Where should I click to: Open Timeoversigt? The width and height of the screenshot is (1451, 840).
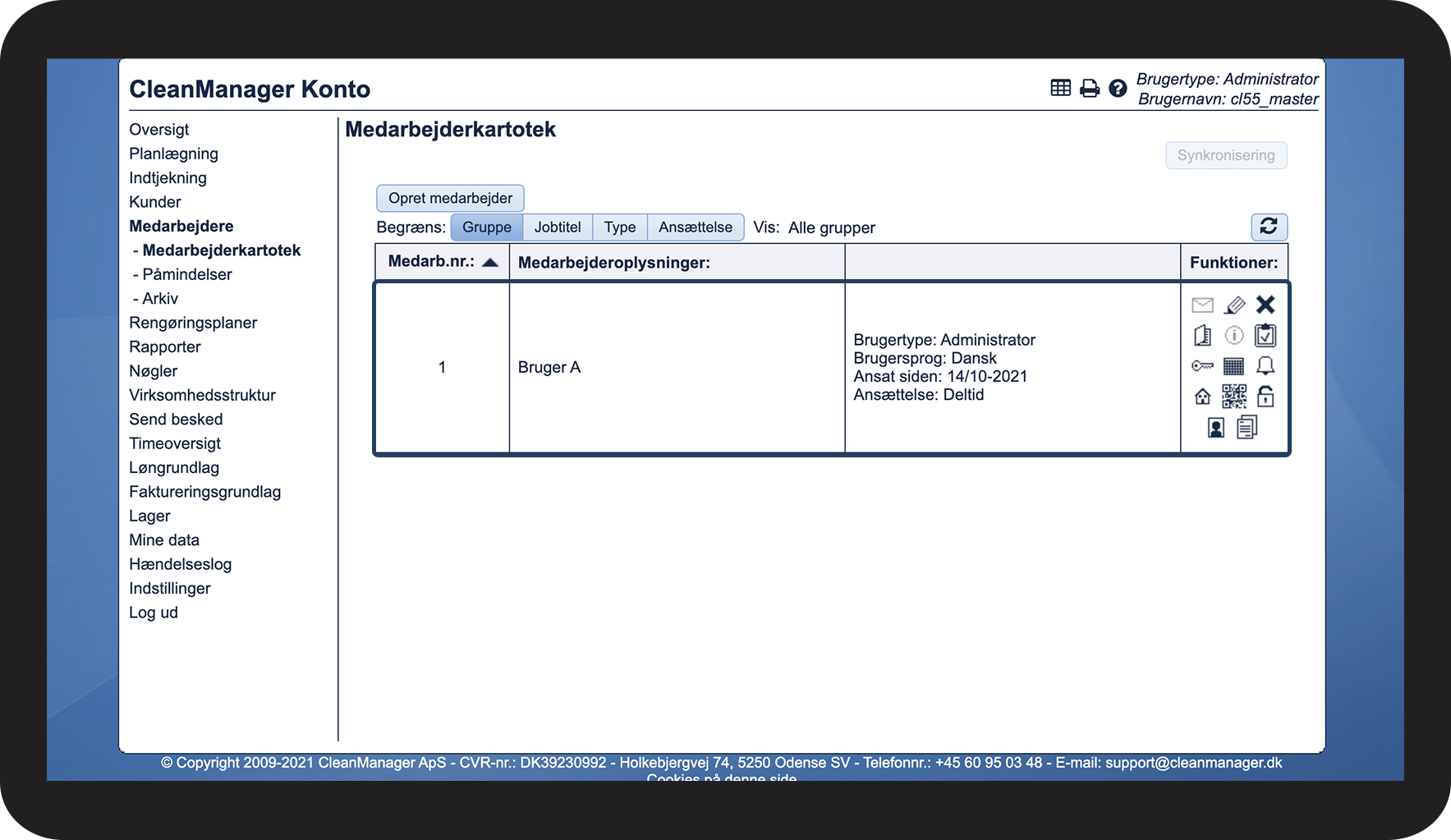(175, 443)
